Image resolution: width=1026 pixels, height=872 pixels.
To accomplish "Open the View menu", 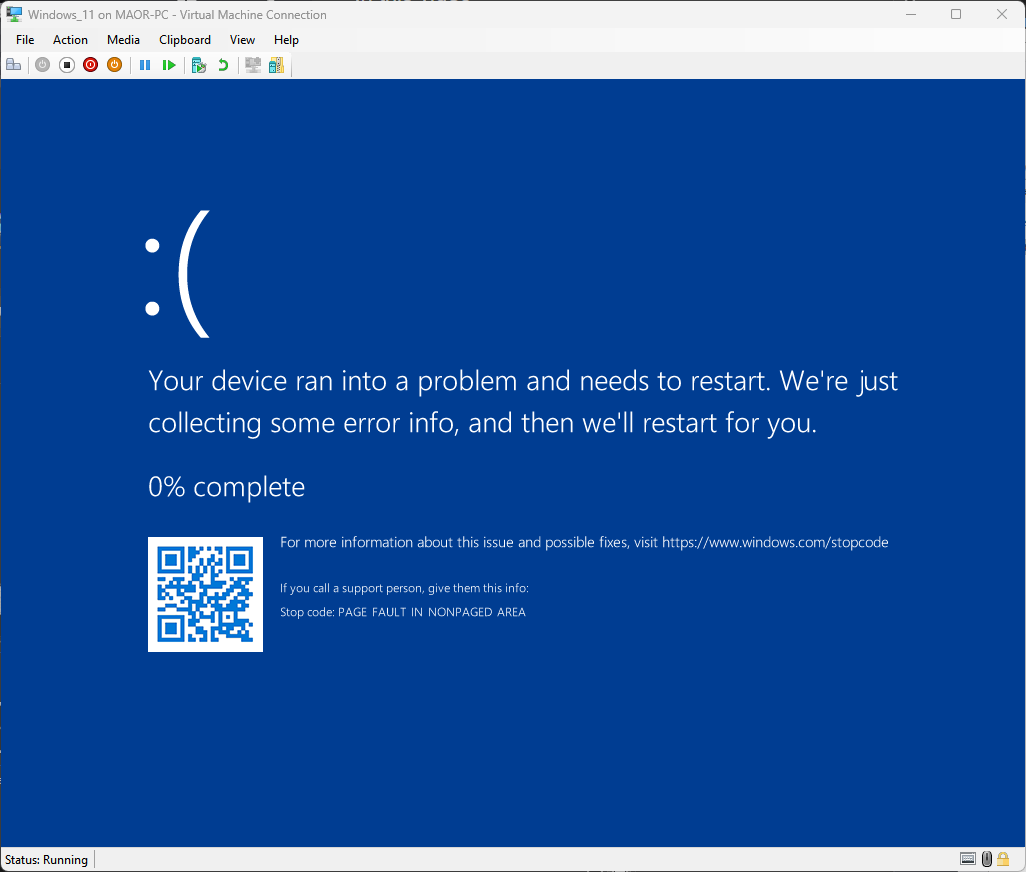I will pyautogui.click(x=242, y=40).
